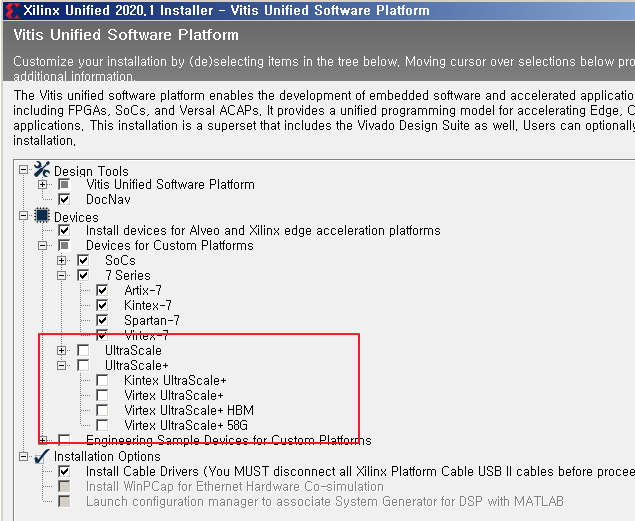Viewport: 635px width, 521px height.
Task: Collapse the Installation Options node
Action: 24,457
